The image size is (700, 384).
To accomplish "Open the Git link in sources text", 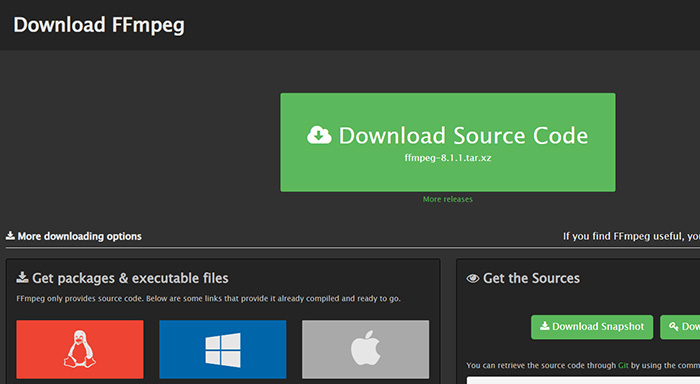I will click(x=623, y=365).
